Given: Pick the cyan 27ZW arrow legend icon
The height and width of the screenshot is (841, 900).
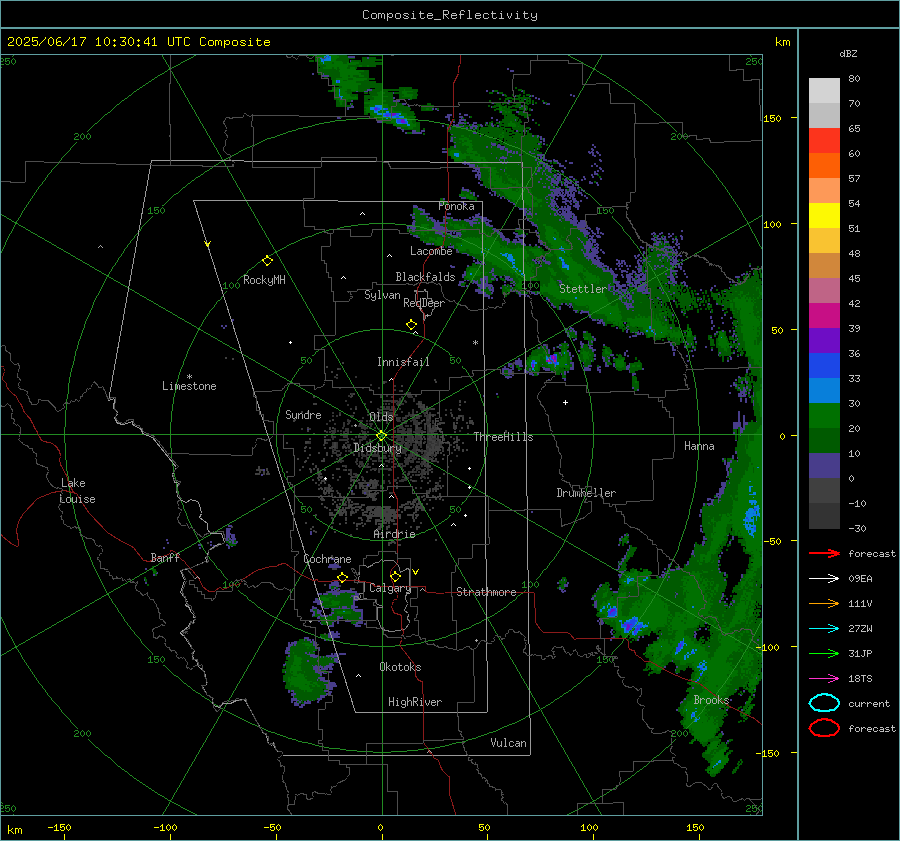Looking at the screenshot, I should pos(824,629).
